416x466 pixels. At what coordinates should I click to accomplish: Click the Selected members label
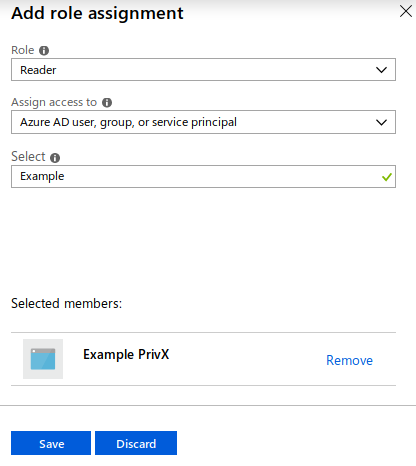pos(67,304)
